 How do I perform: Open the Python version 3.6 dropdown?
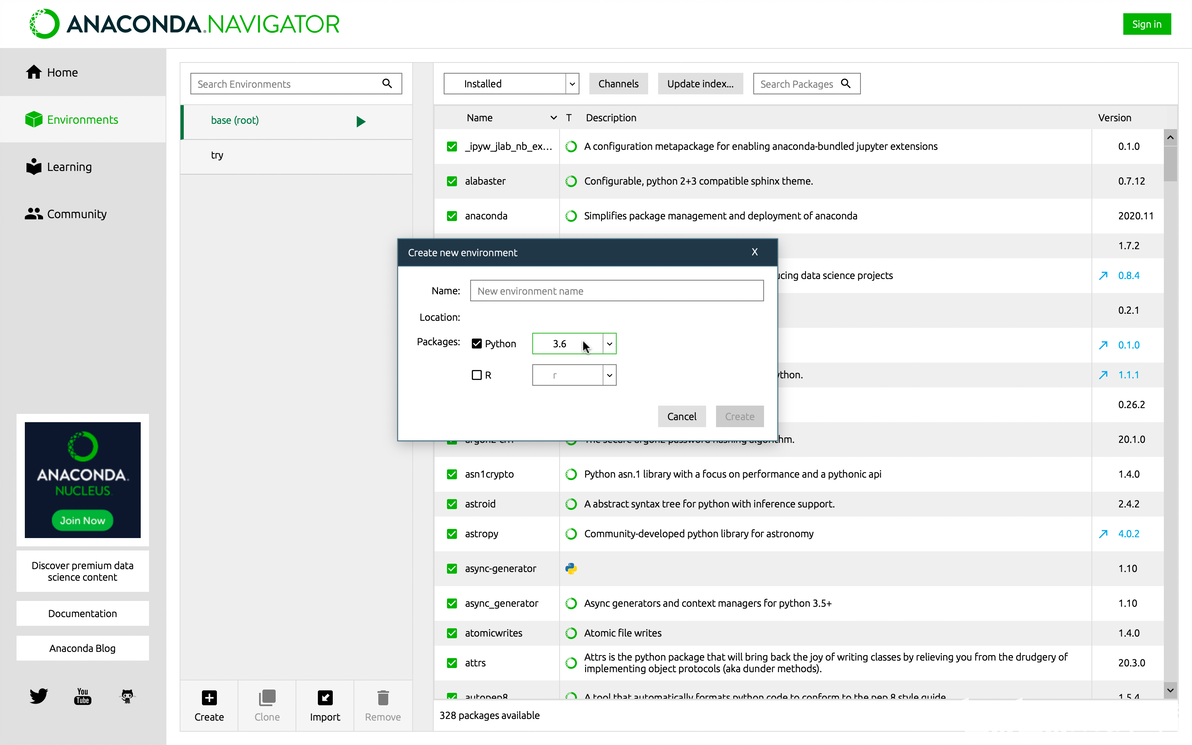tap(574, 344)
